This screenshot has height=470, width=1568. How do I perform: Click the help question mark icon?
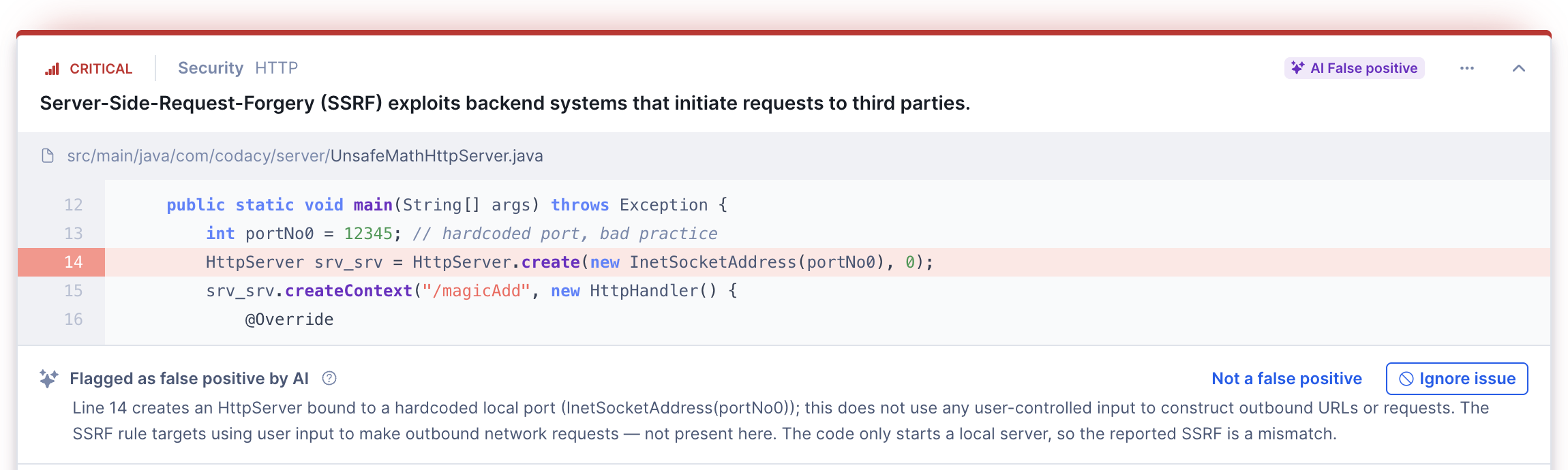click(329, 379)
